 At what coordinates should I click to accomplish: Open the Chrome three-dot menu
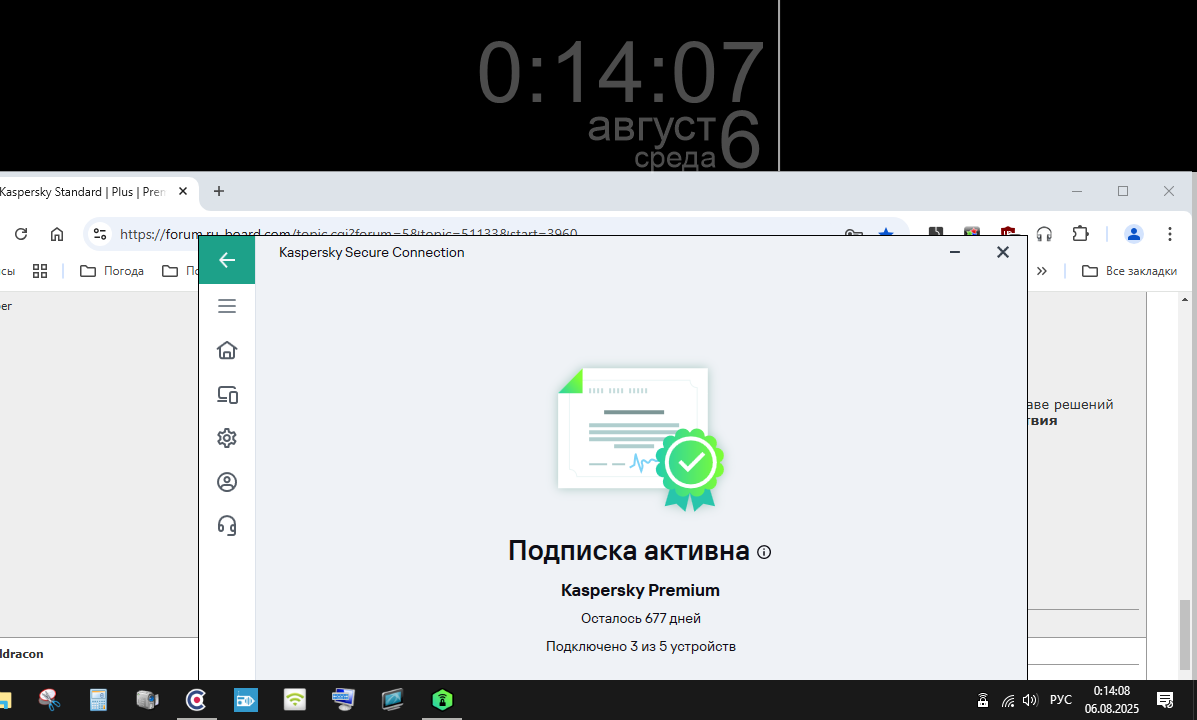1170,234
